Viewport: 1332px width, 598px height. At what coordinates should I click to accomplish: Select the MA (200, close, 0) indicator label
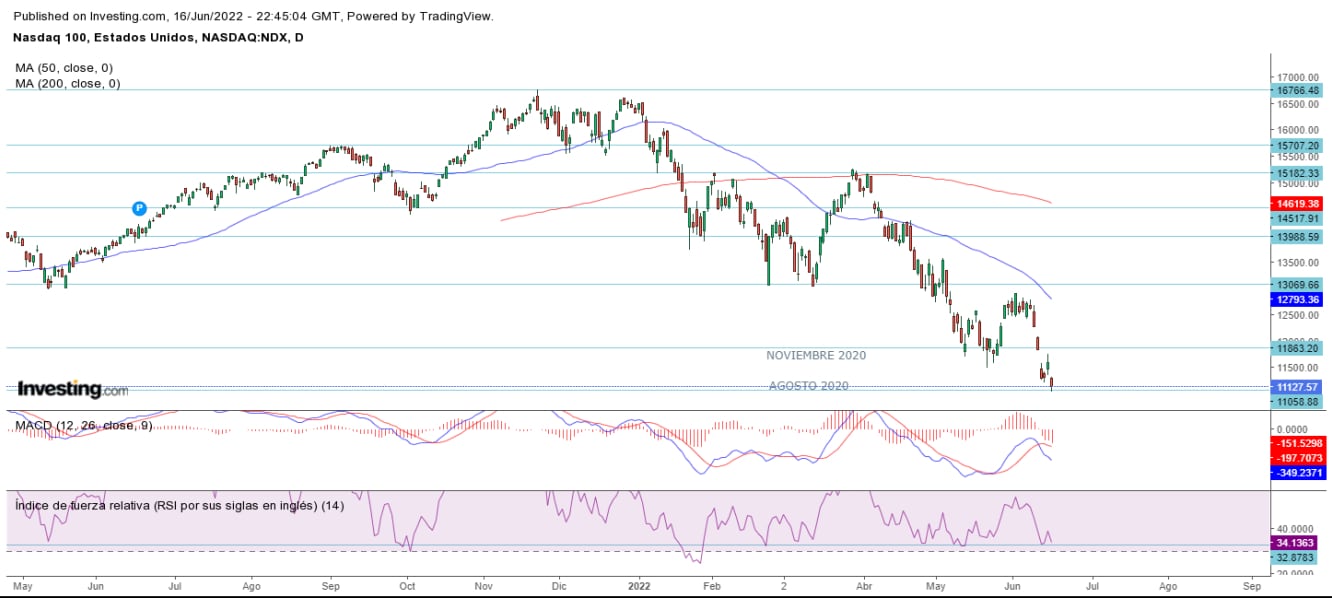coord(68,84)
